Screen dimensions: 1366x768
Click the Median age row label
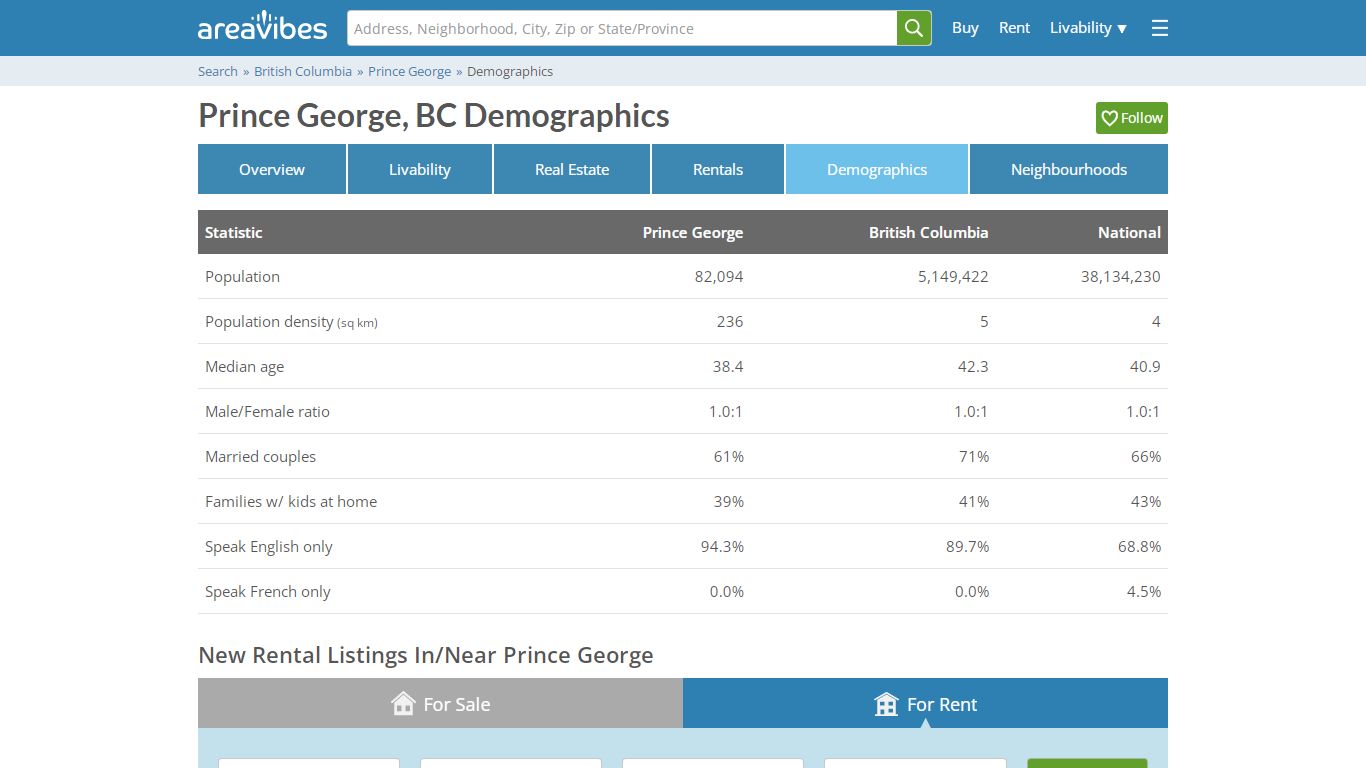pos(245,366)
